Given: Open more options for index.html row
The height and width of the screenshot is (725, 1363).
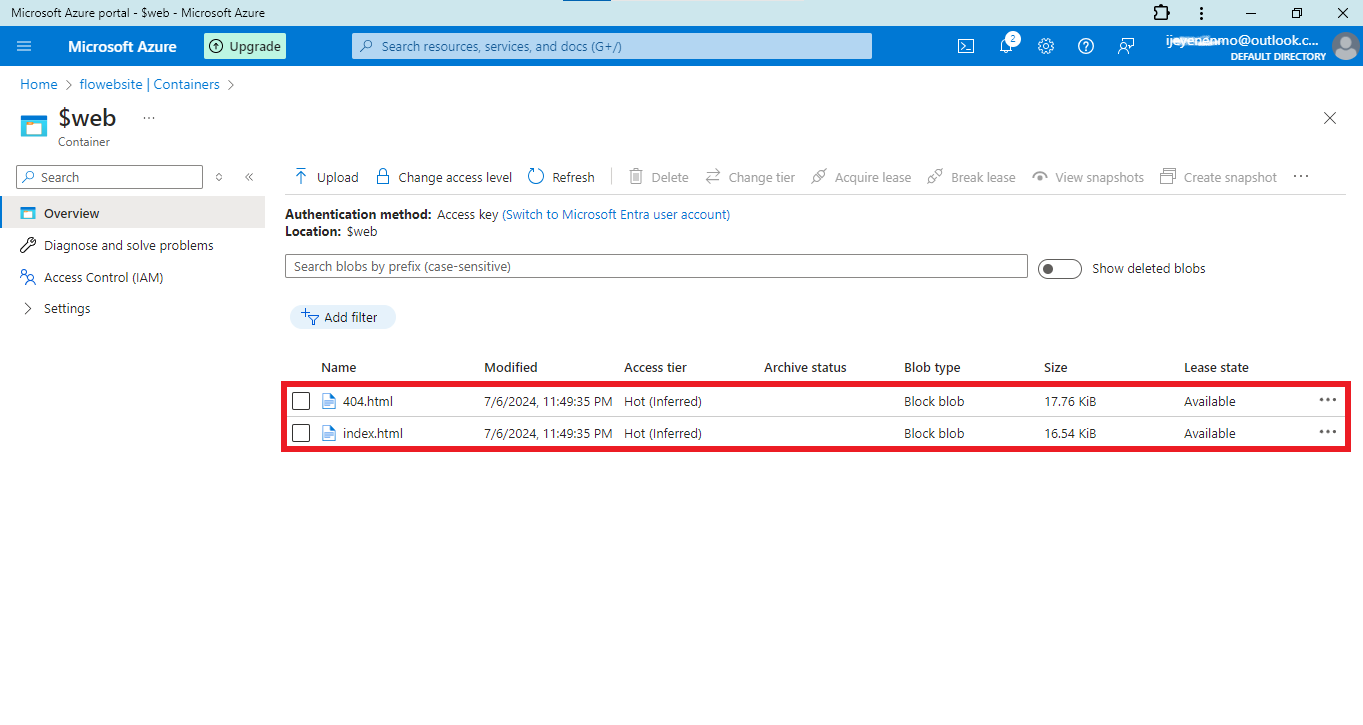Looking at the screenshot, I should point(1327,432).
